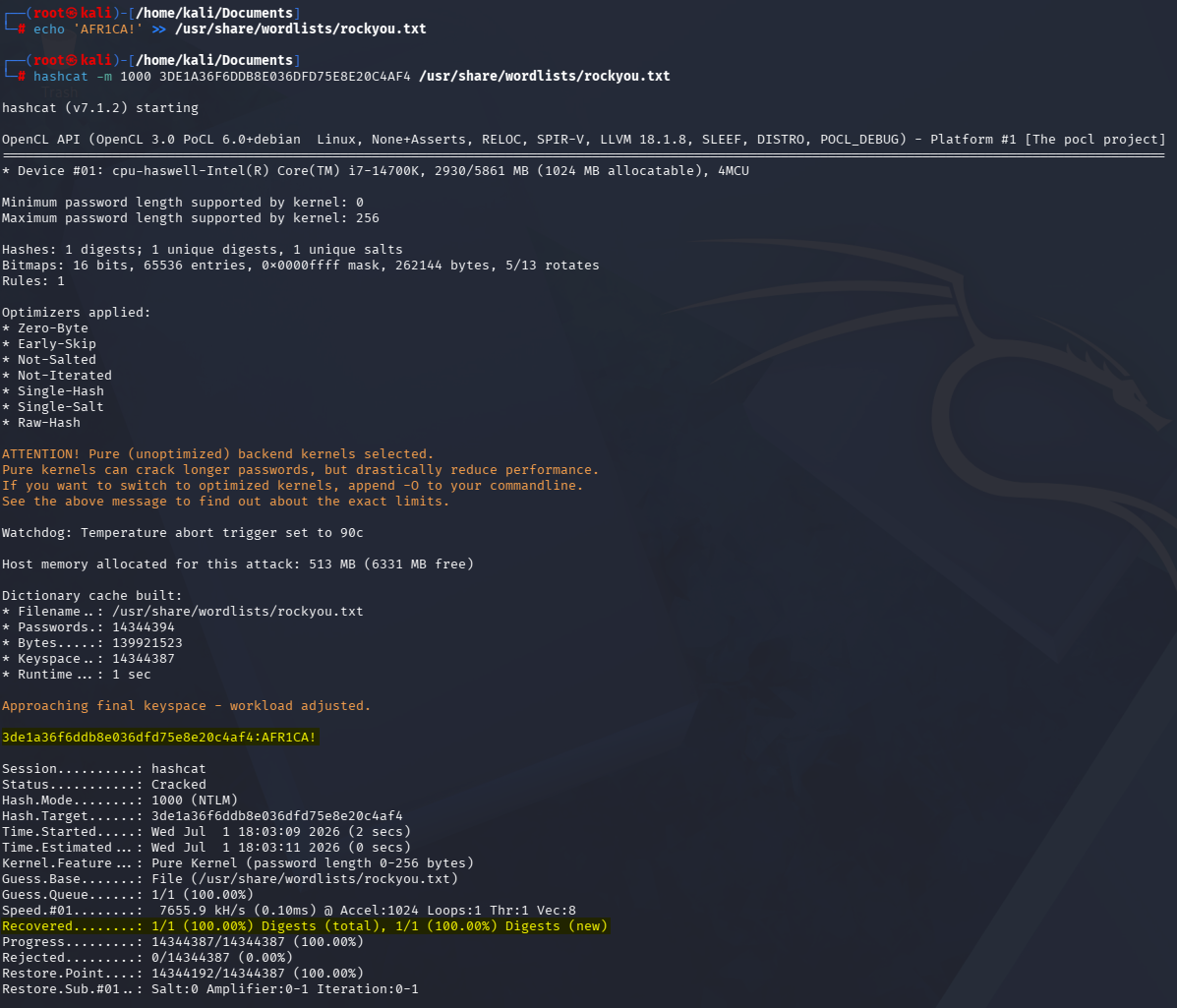Click the highlighted 'Recovered' digests line

coord(305,927)
